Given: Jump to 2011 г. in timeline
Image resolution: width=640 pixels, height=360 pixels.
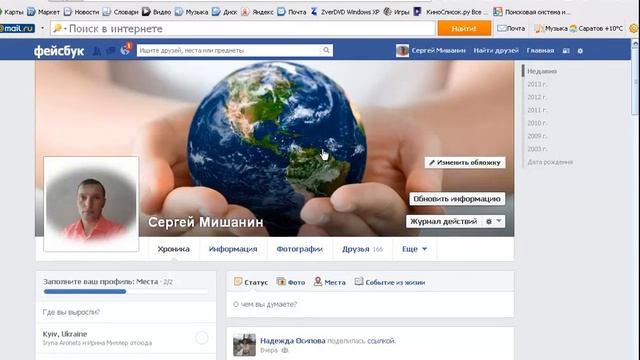Looking at the screenshot, I should pos(537,110).
